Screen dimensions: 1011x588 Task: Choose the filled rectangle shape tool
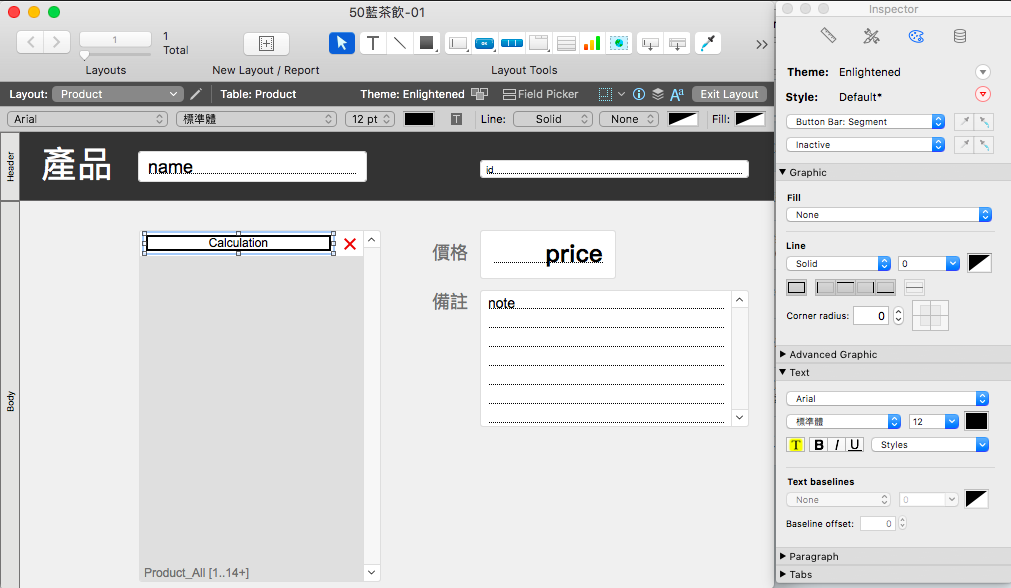(426, 43)
